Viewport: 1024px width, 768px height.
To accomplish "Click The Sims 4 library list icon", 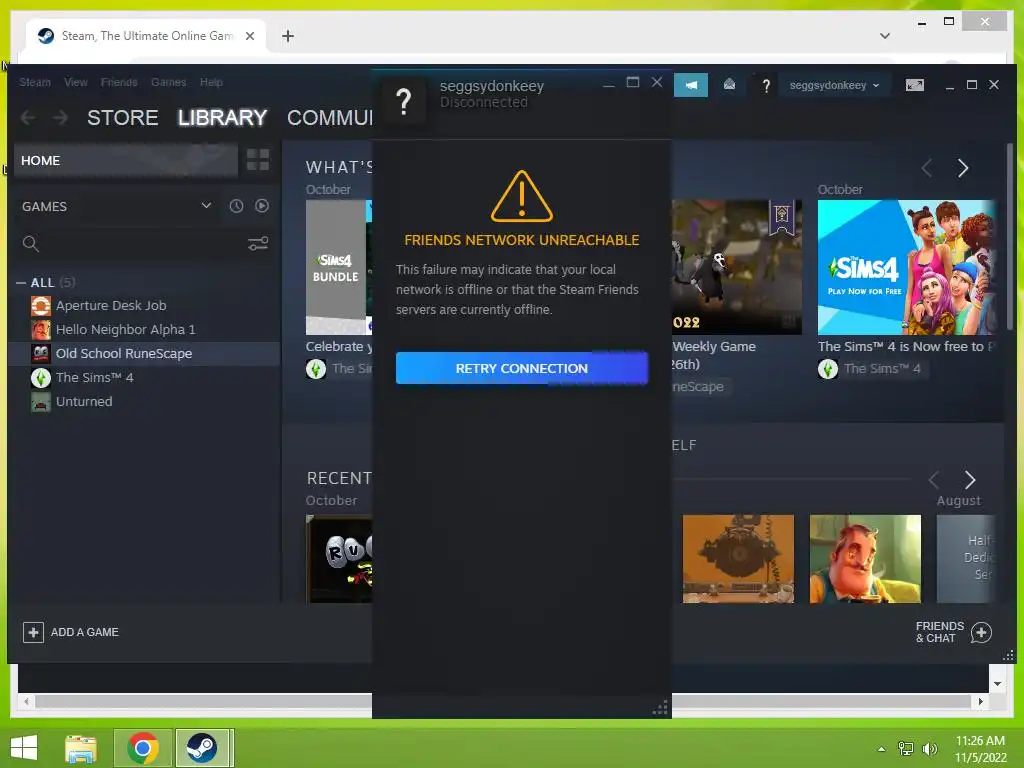I will (40, 378).
